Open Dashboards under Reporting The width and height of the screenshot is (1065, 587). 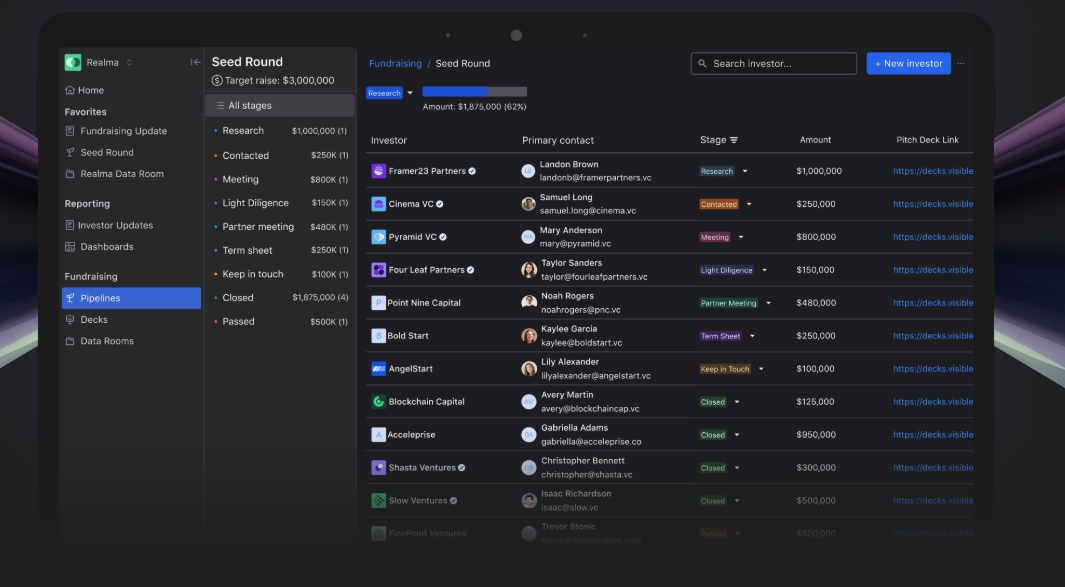coord(99,247)
